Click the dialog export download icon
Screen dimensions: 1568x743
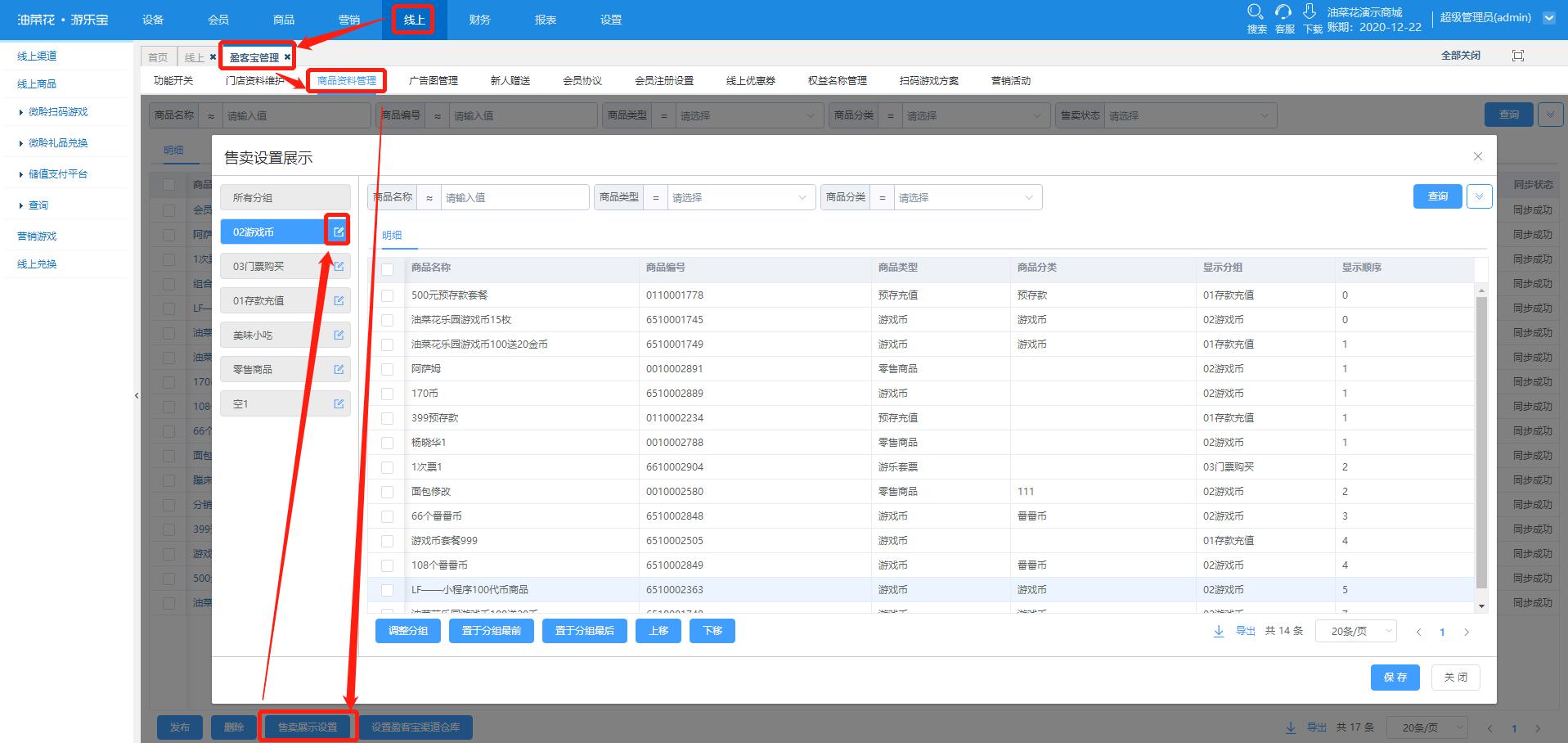click(1219, 631)
